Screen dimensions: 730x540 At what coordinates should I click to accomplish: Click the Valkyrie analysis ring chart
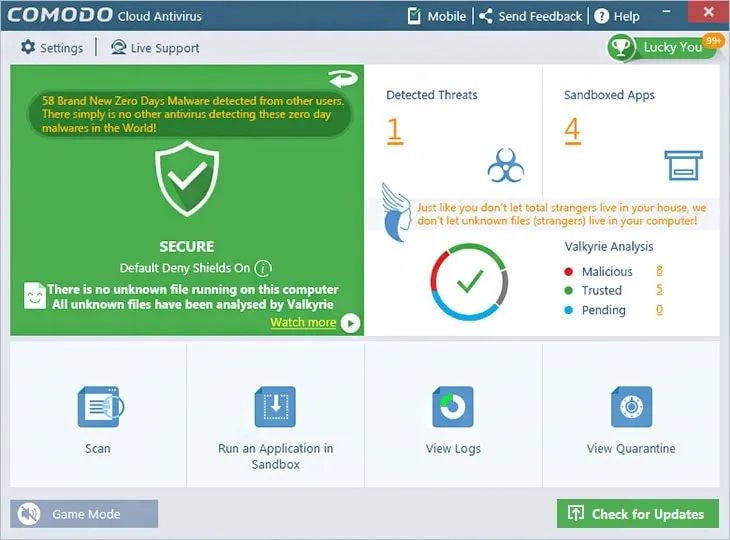tap(469, 282)
